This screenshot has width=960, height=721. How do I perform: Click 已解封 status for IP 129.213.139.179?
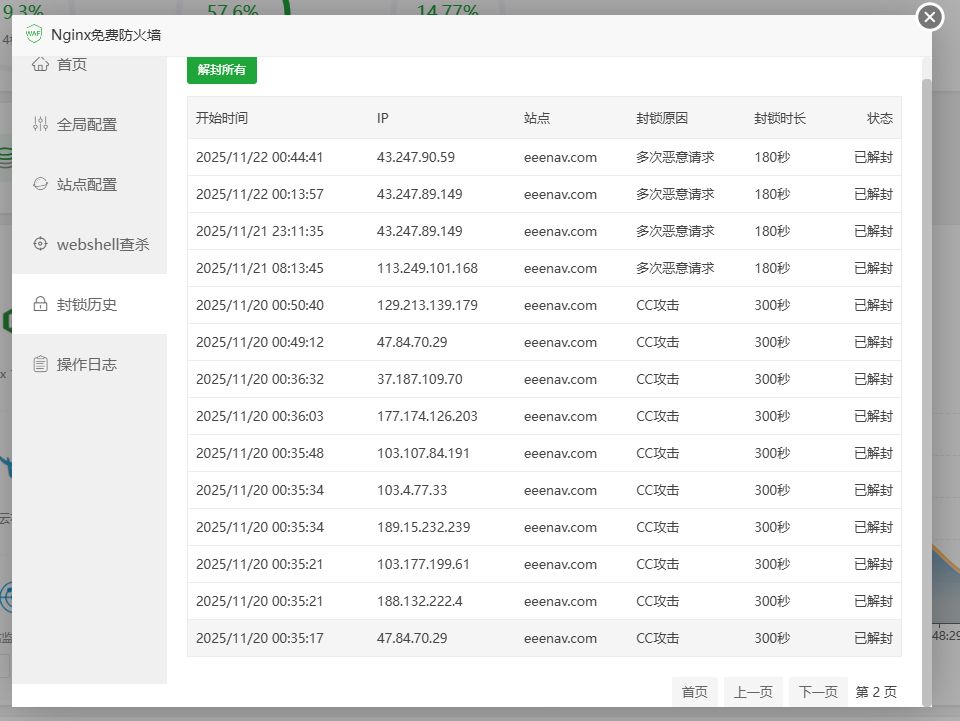coord(873,305)
